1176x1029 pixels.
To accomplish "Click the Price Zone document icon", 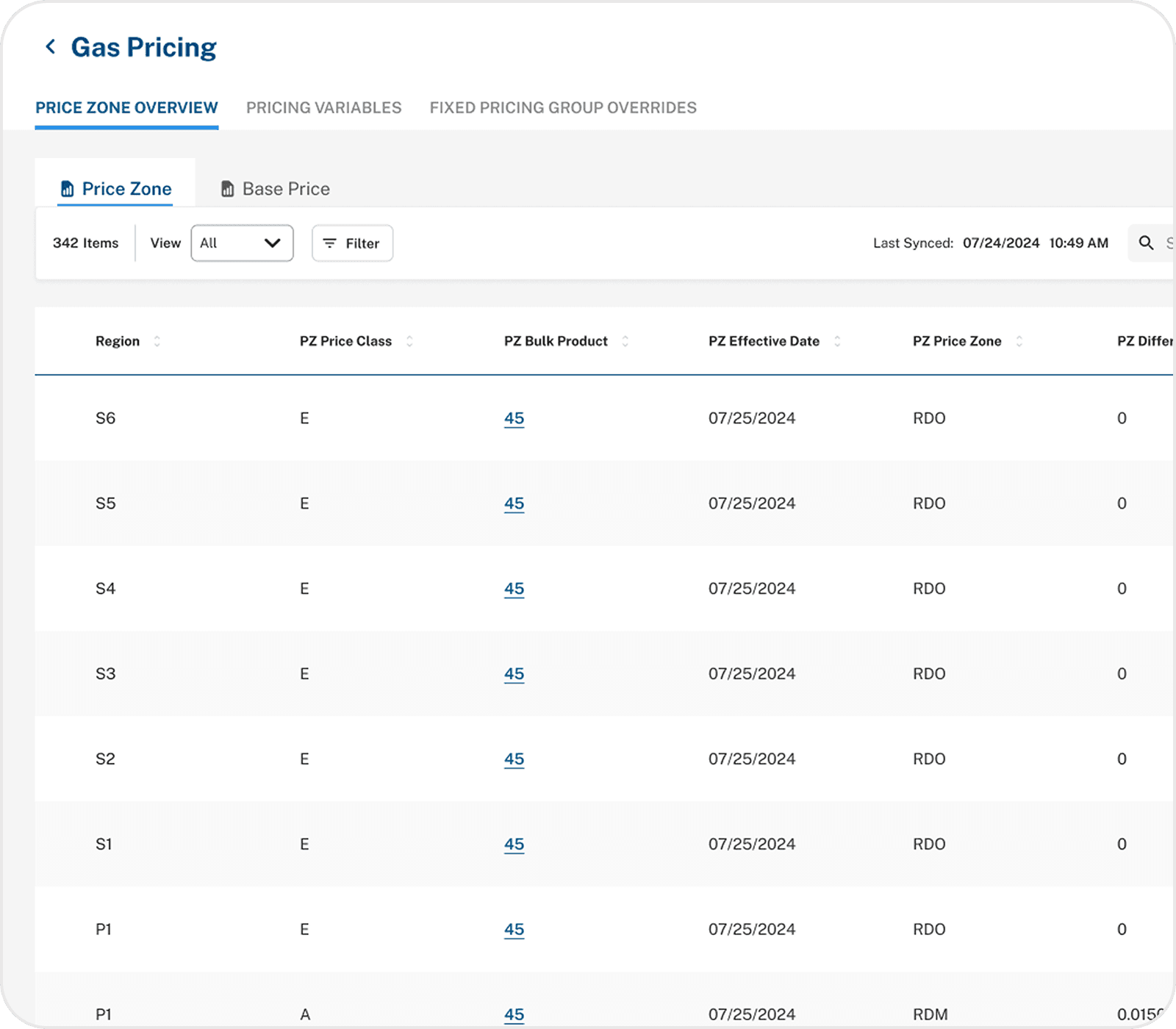I will (67, 189).
